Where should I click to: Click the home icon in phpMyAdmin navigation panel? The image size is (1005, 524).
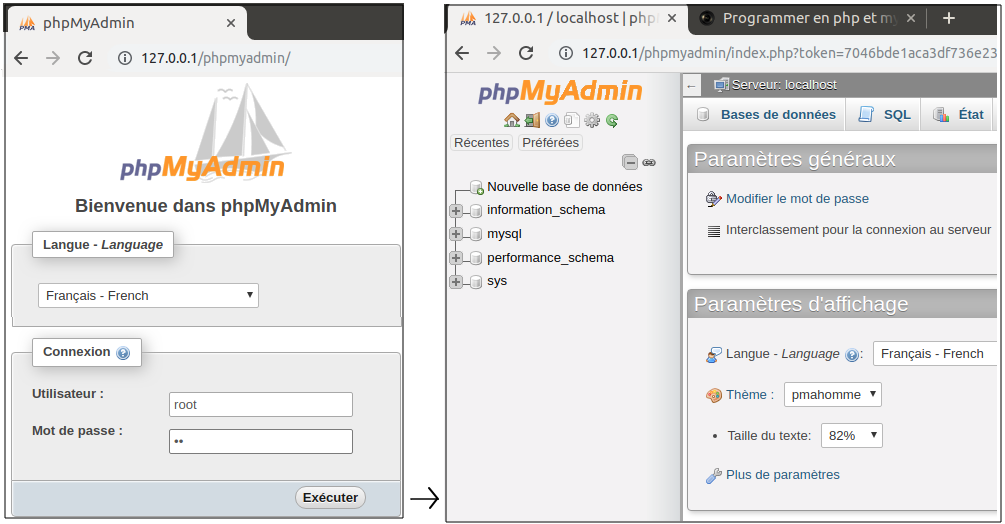(x=511, y=120)
